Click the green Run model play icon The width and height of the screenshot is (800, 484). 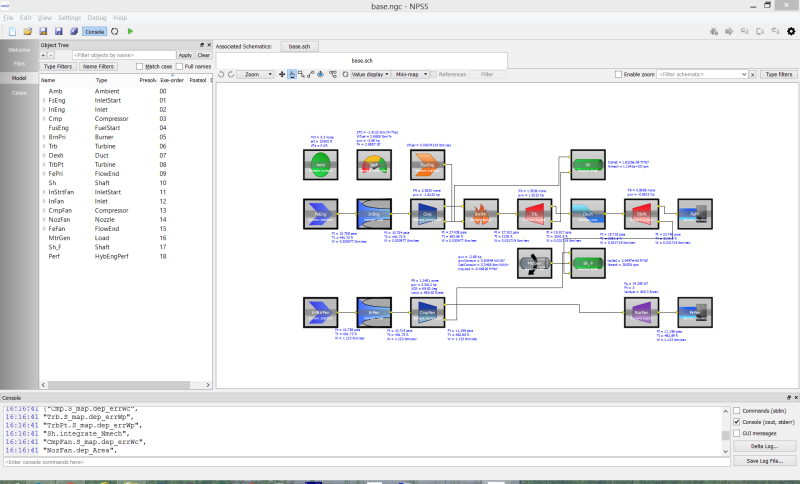pos(130,31)
